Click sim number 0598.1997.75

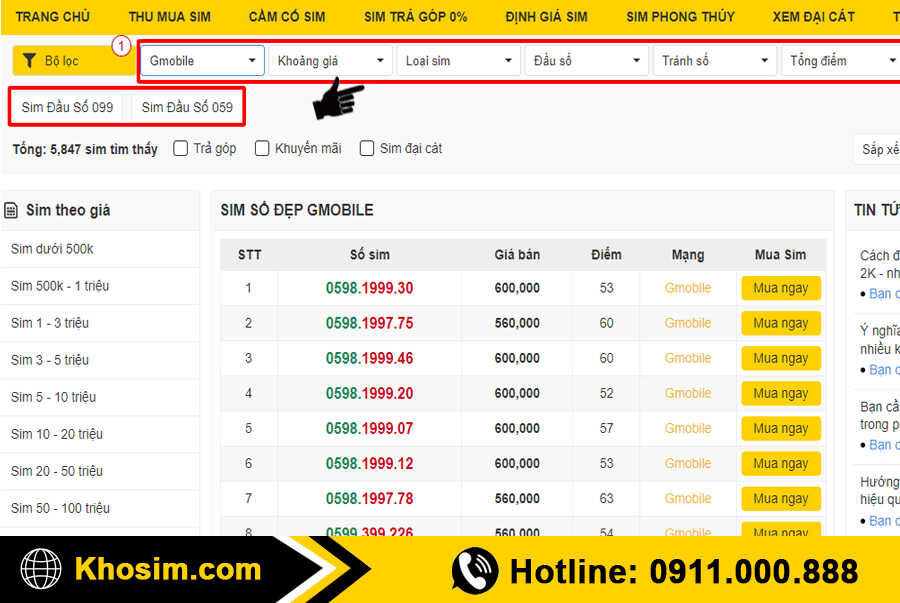point(369,323)
